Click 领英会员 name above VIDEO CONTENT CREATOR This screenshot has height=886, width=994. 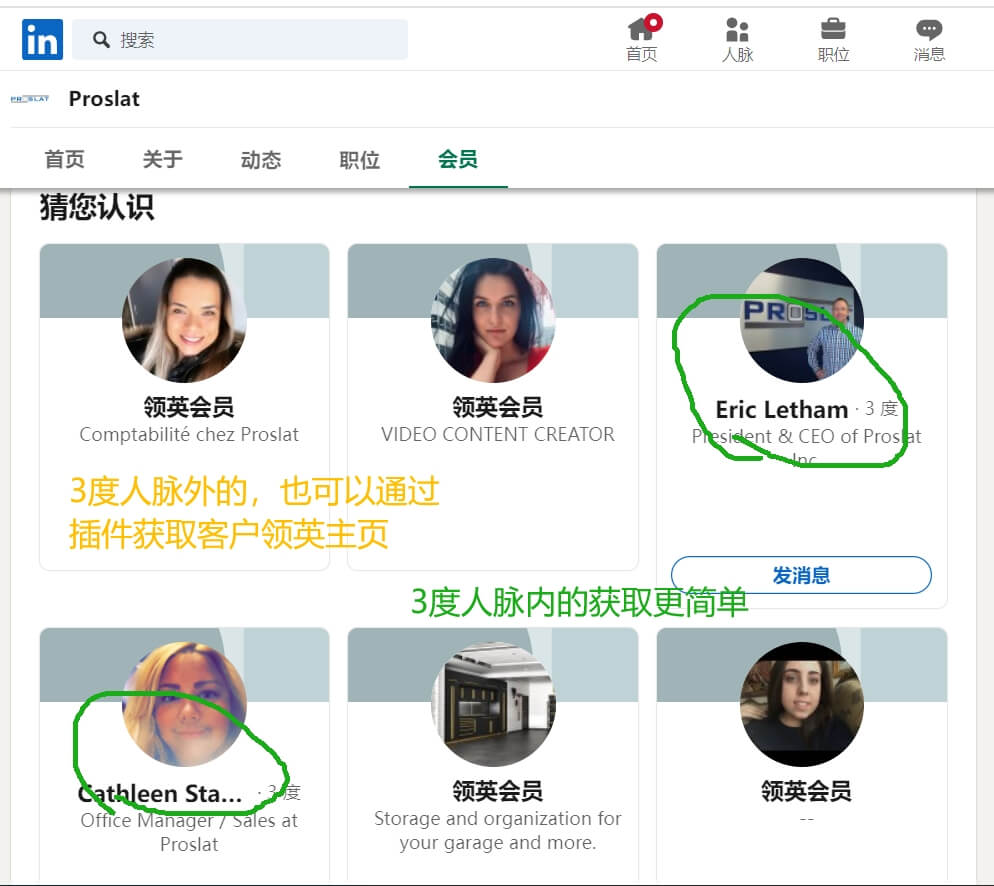(x=498, y=407)
